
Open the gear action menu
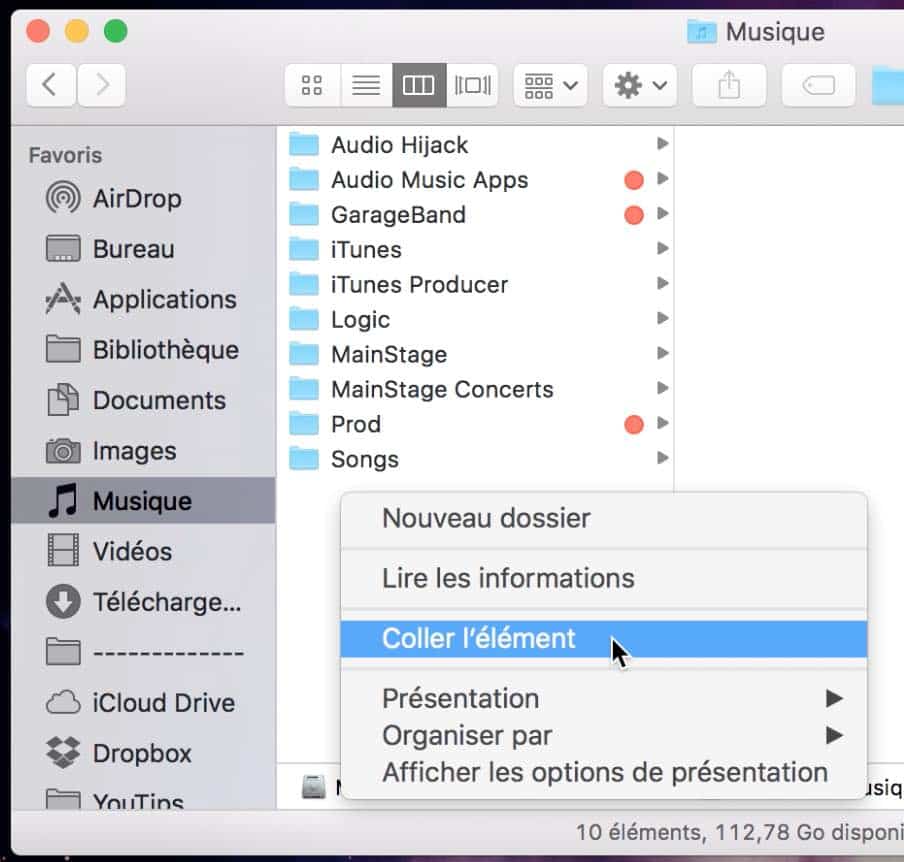640,85
